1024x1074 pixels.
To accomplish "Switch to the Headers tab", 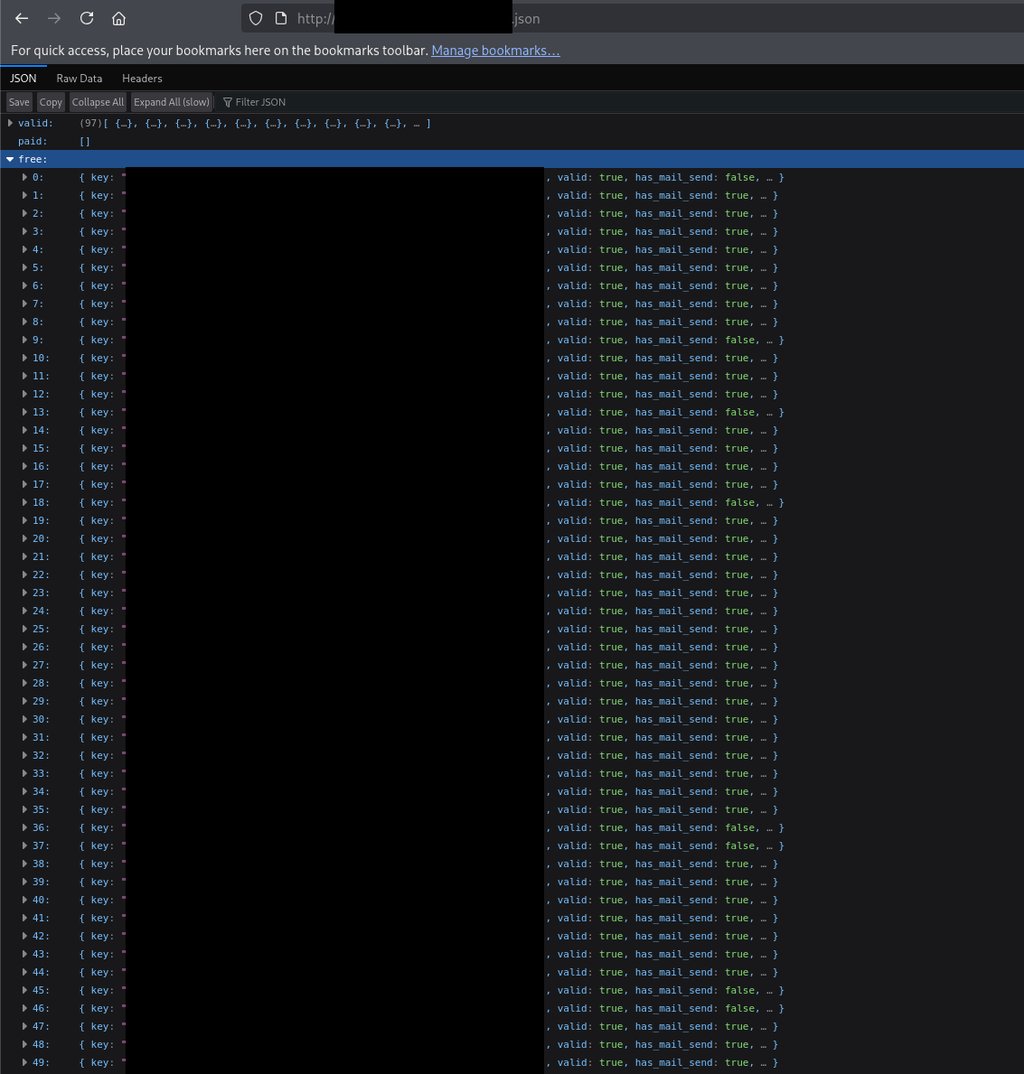I will [x=142, y=78].
